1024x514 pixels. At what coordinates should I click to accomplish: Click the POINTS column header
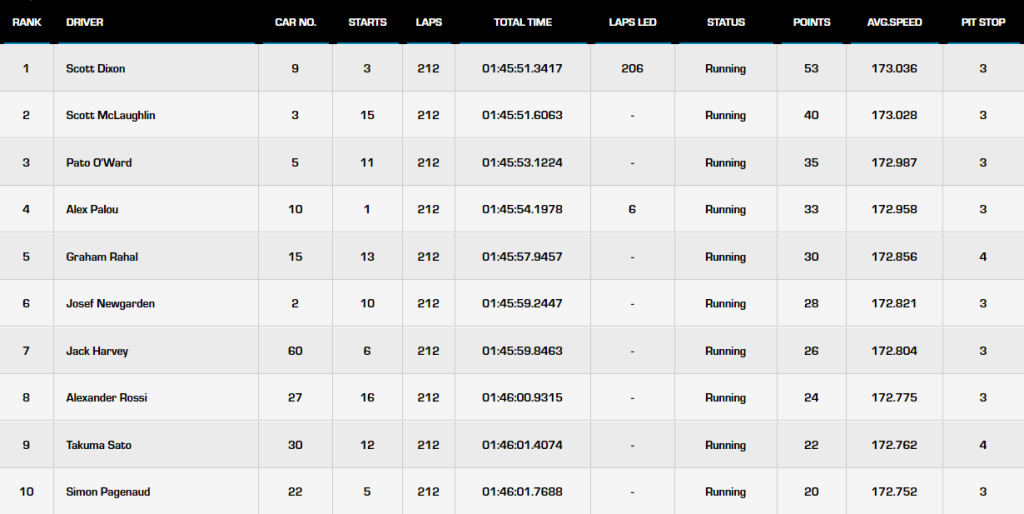812,22
